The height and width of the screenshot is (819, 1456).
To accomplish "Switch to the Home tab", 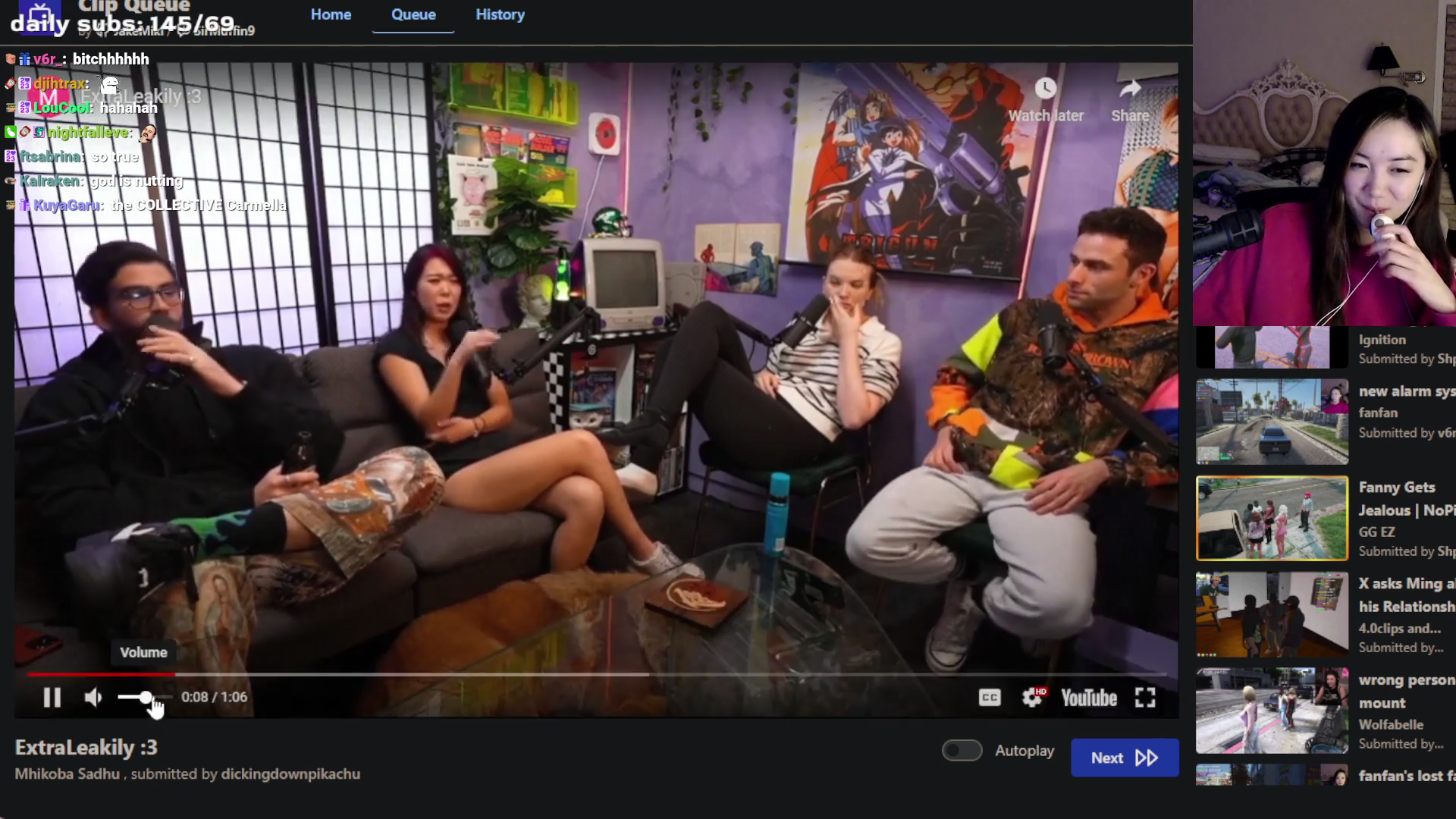I will click(x=331, y=14).
